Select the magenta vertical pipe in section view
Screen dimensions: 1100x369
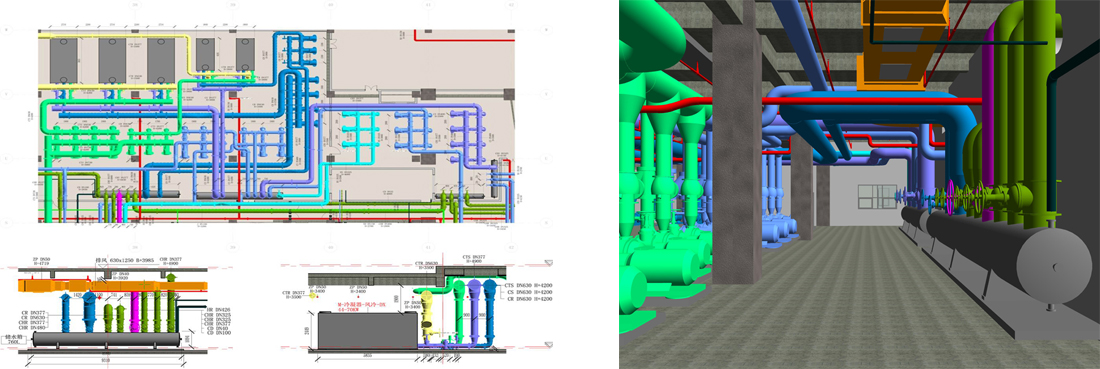135,311
